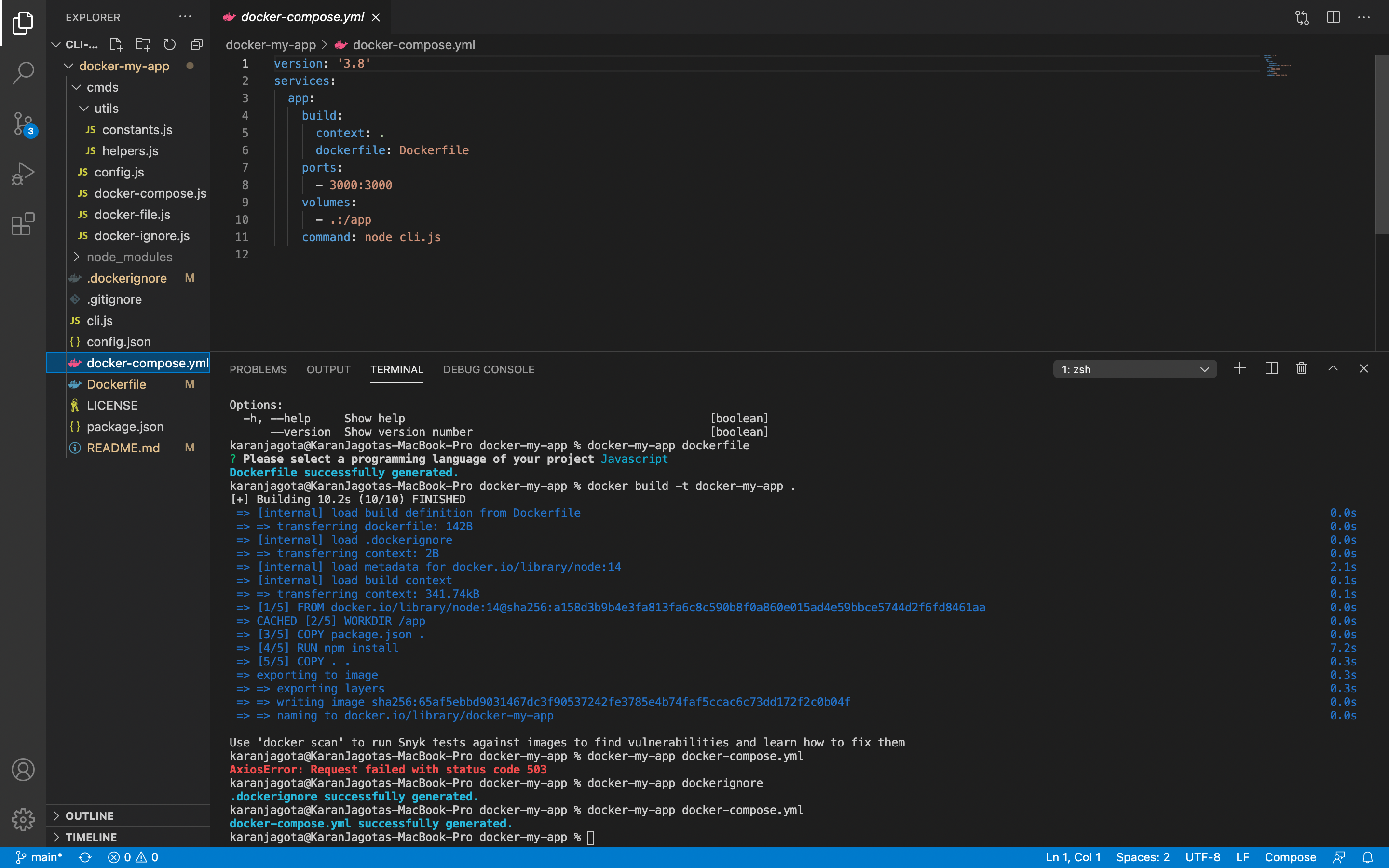Kill the terminal with trash icon
This screenshot has height=868, width=1389.
pyautogui.click(x=1301, y=368)
